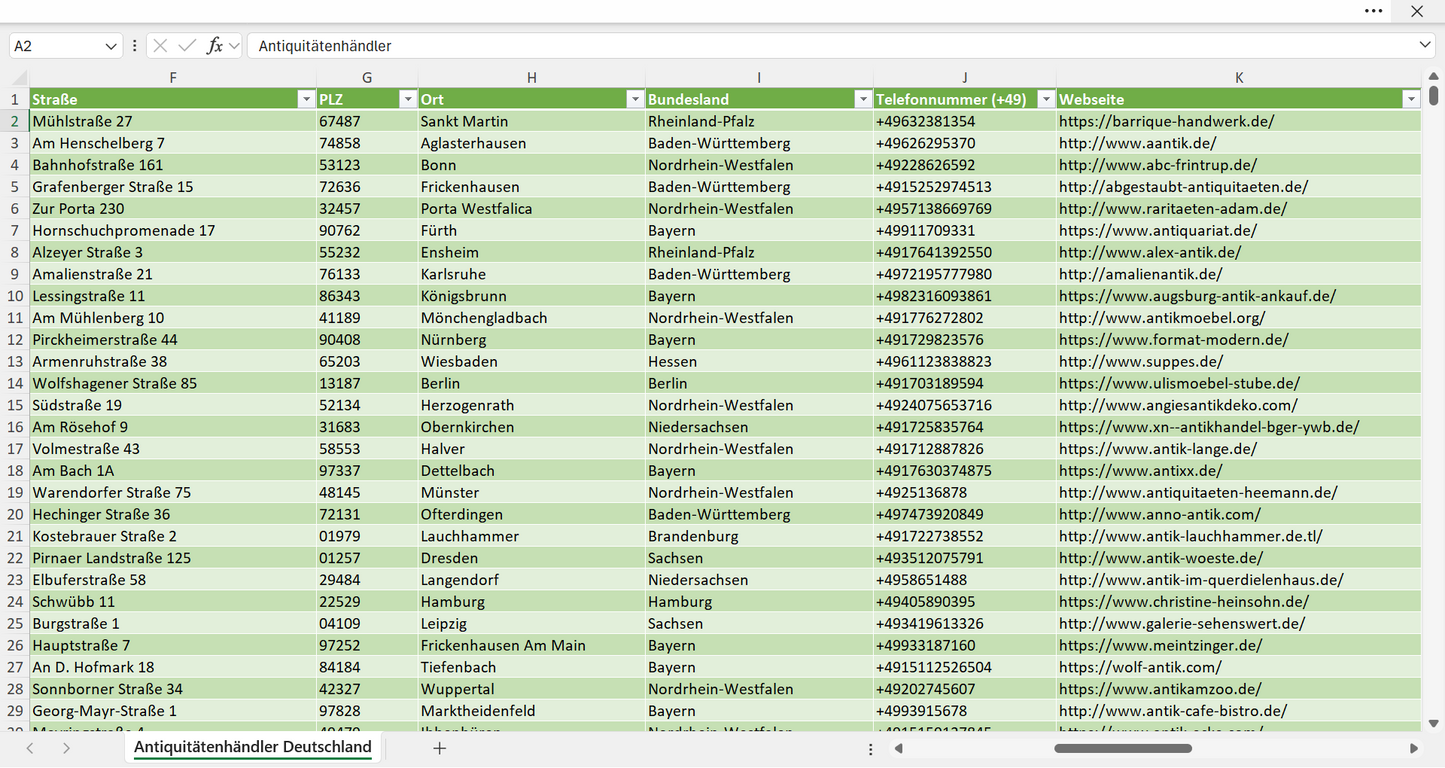Screen dimensions: 1445x768
Task: Open the PLZ column filter dropdown
Action: pyautogui.click(x=407, y=99)
